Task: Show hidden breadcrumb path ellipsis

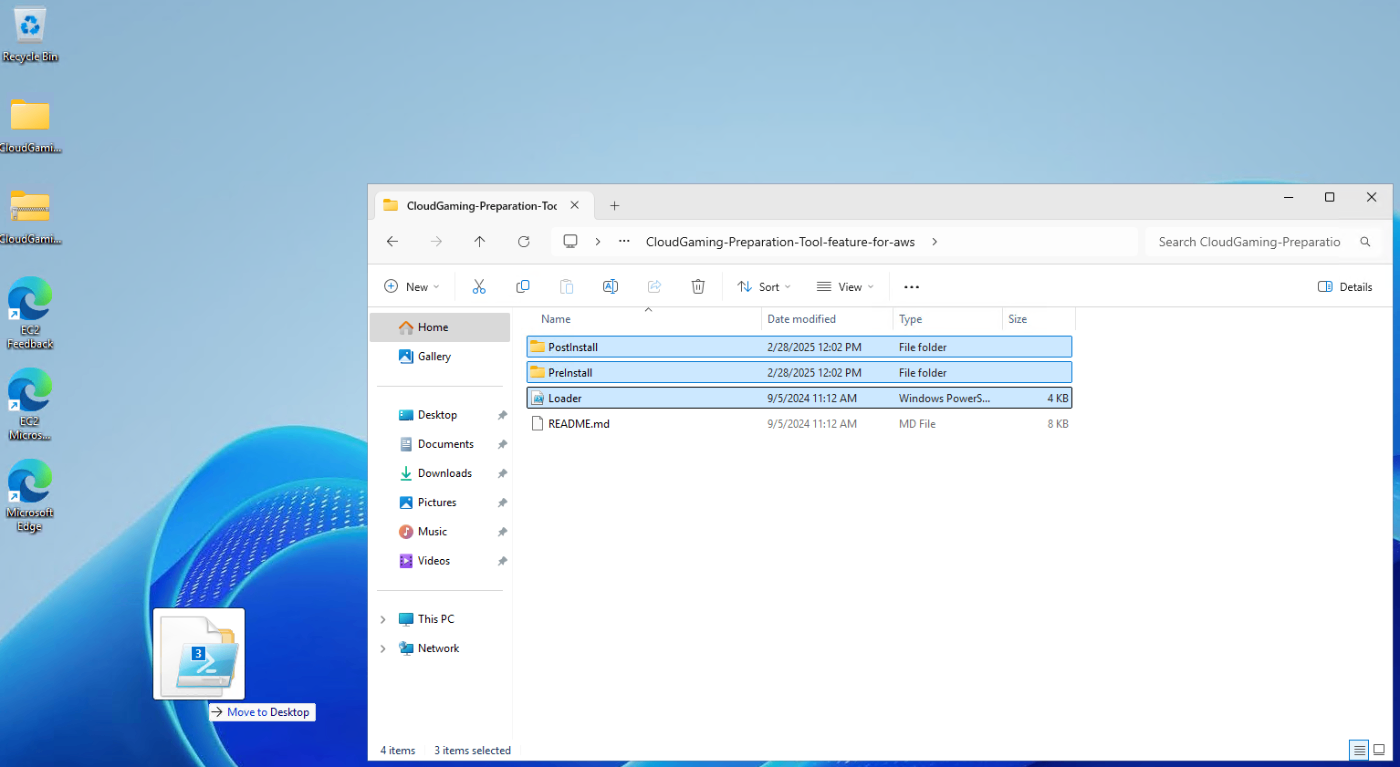Action: 624,242
